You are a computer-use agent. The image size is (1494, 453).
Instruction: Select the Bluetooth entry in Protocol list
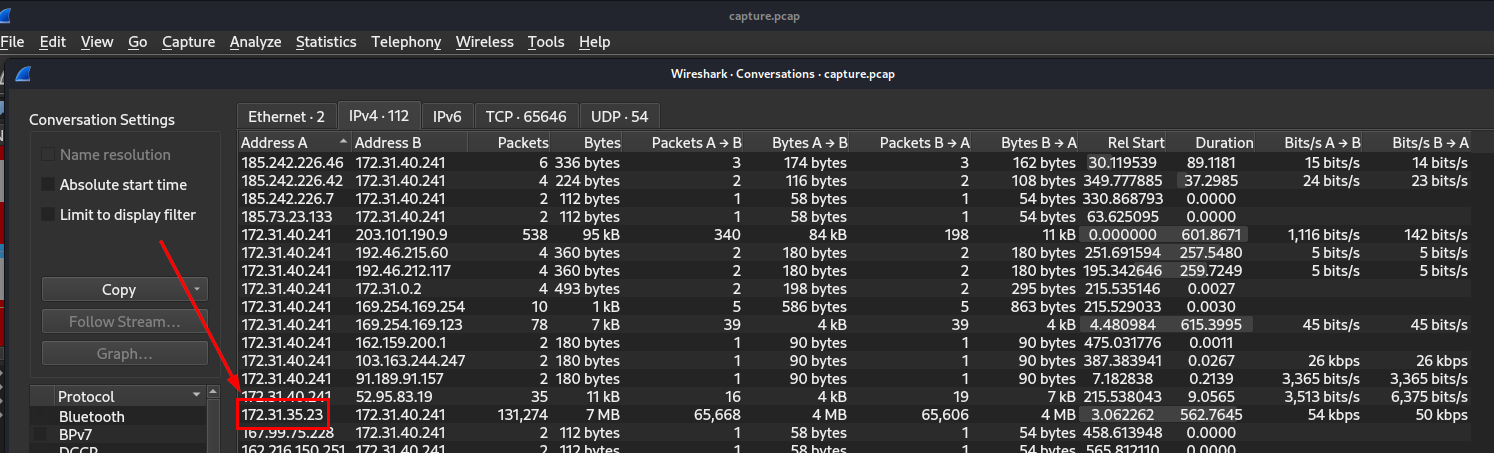pos(92,417)
